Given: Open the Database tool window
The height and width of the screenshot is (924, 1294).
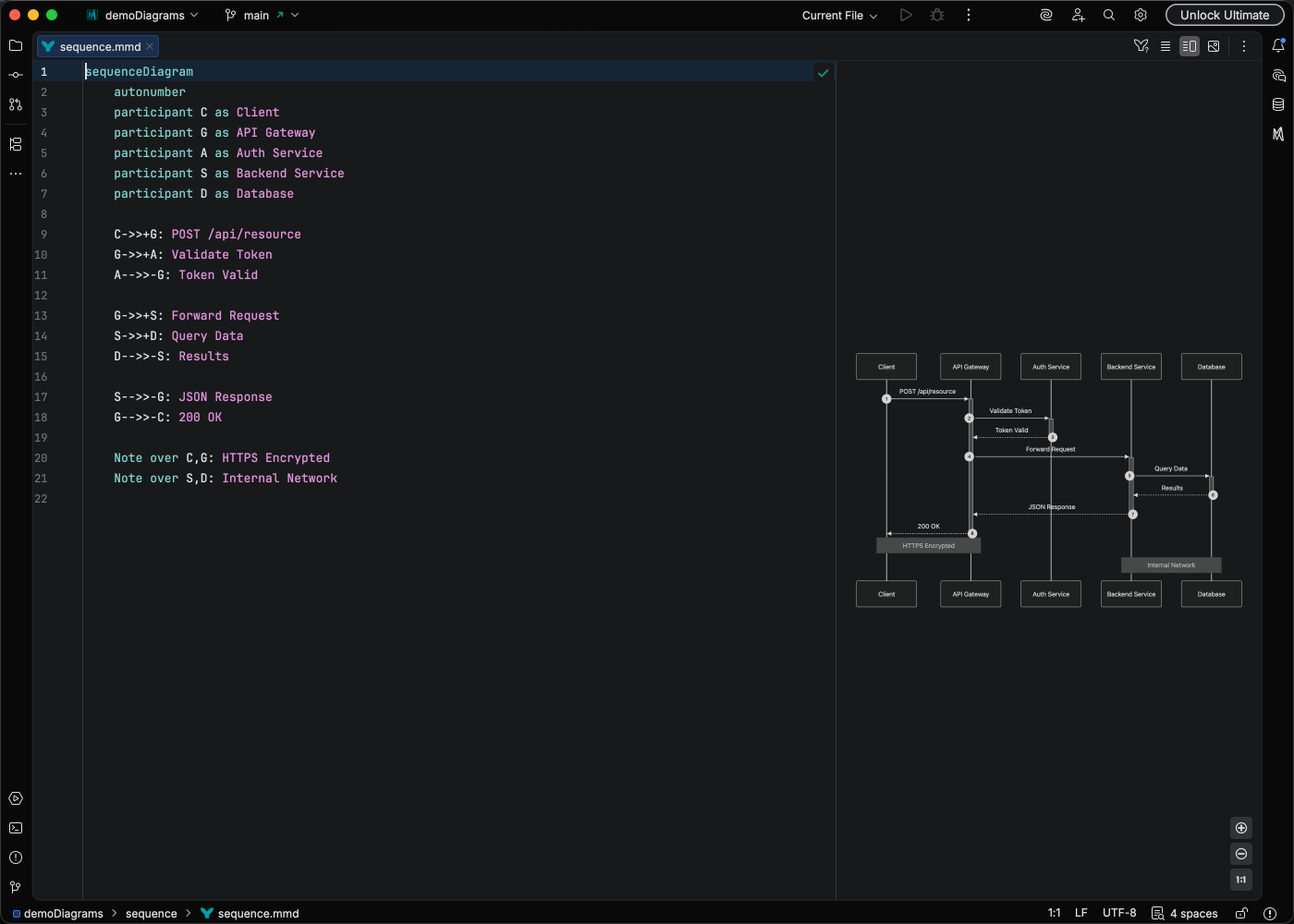Looking at the screenshot, I should coord(1278,104).
